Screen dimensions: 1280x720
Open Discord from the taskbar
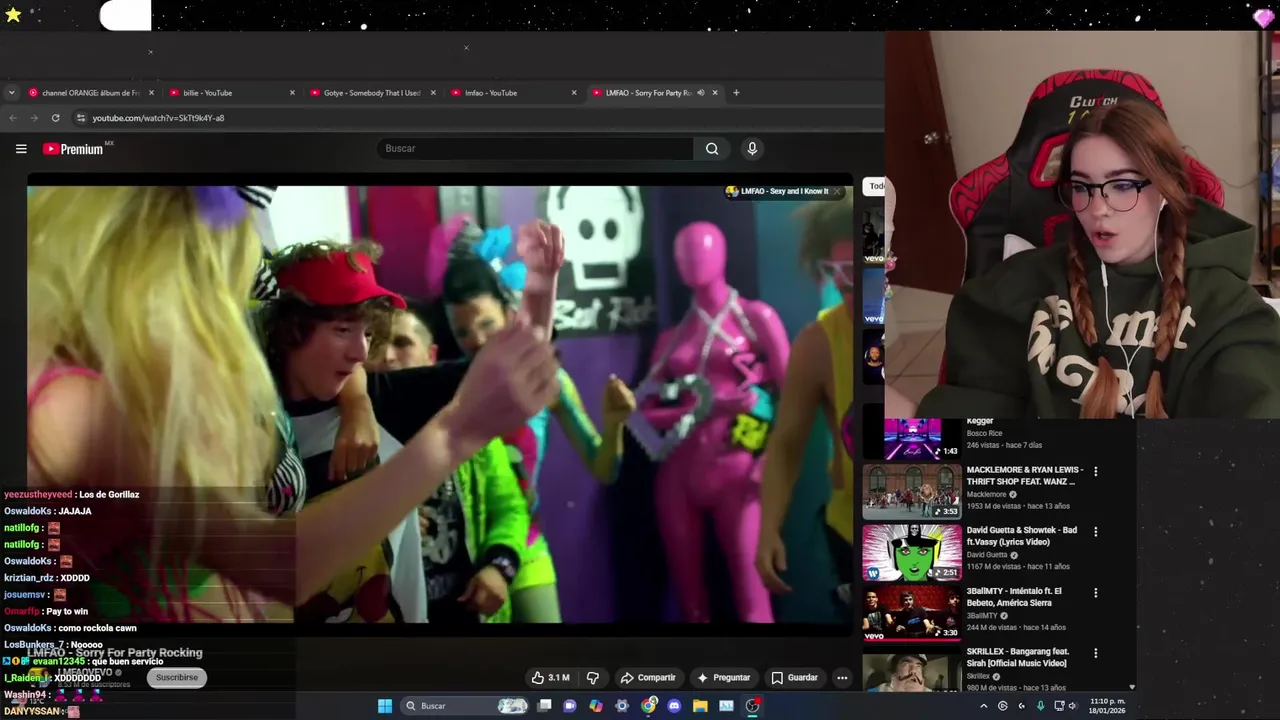pos(674,706)
